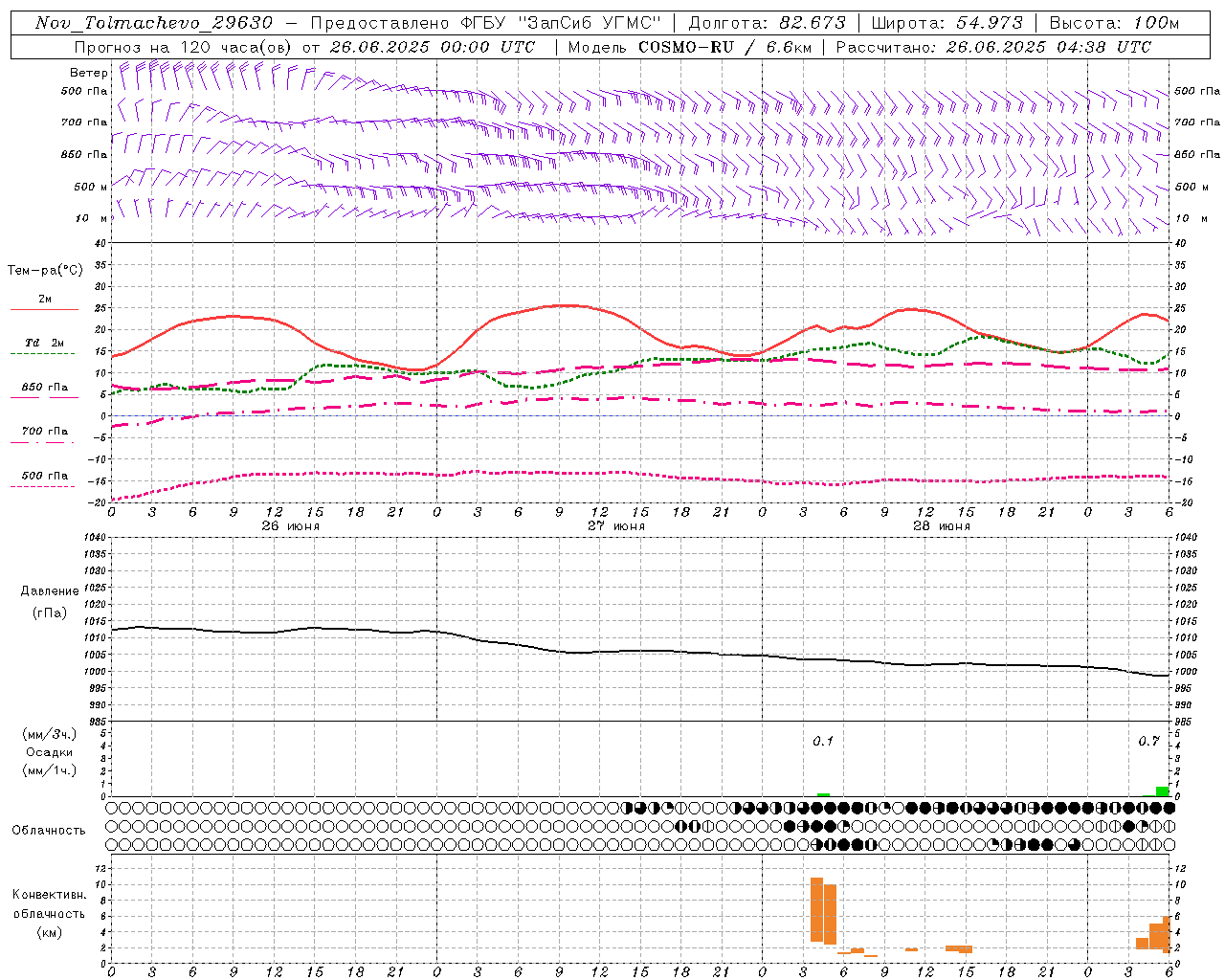Click the 'Высота: 100м' header text

click(x=1114, y=23)
